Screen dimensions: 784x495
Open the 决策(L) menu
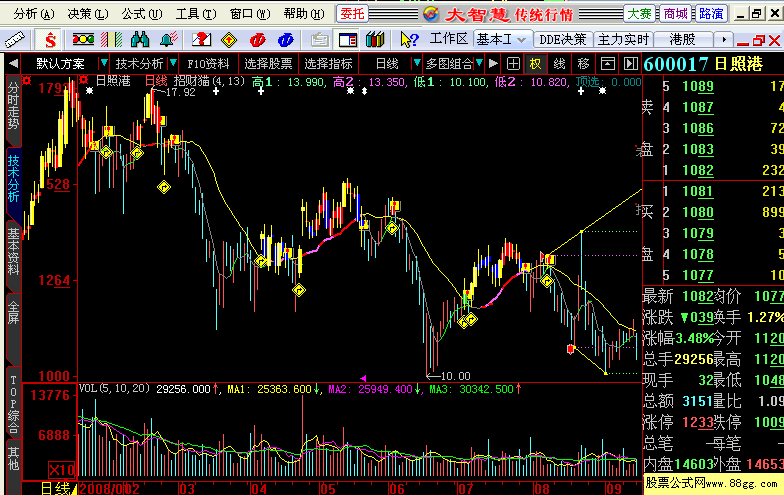pyautogui.click(x=88, y=14)
